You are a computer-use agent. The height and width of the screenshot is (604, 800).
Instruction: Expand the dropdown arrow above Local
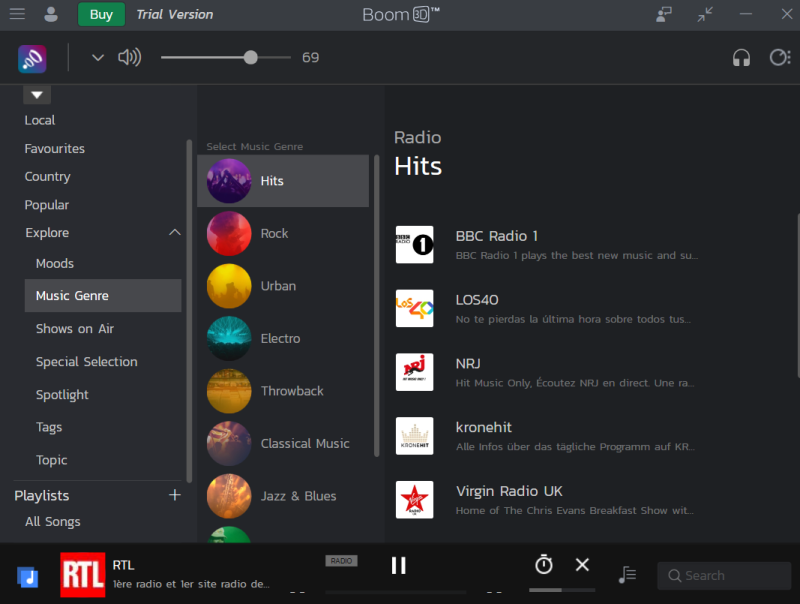click(x=37, y=96)
